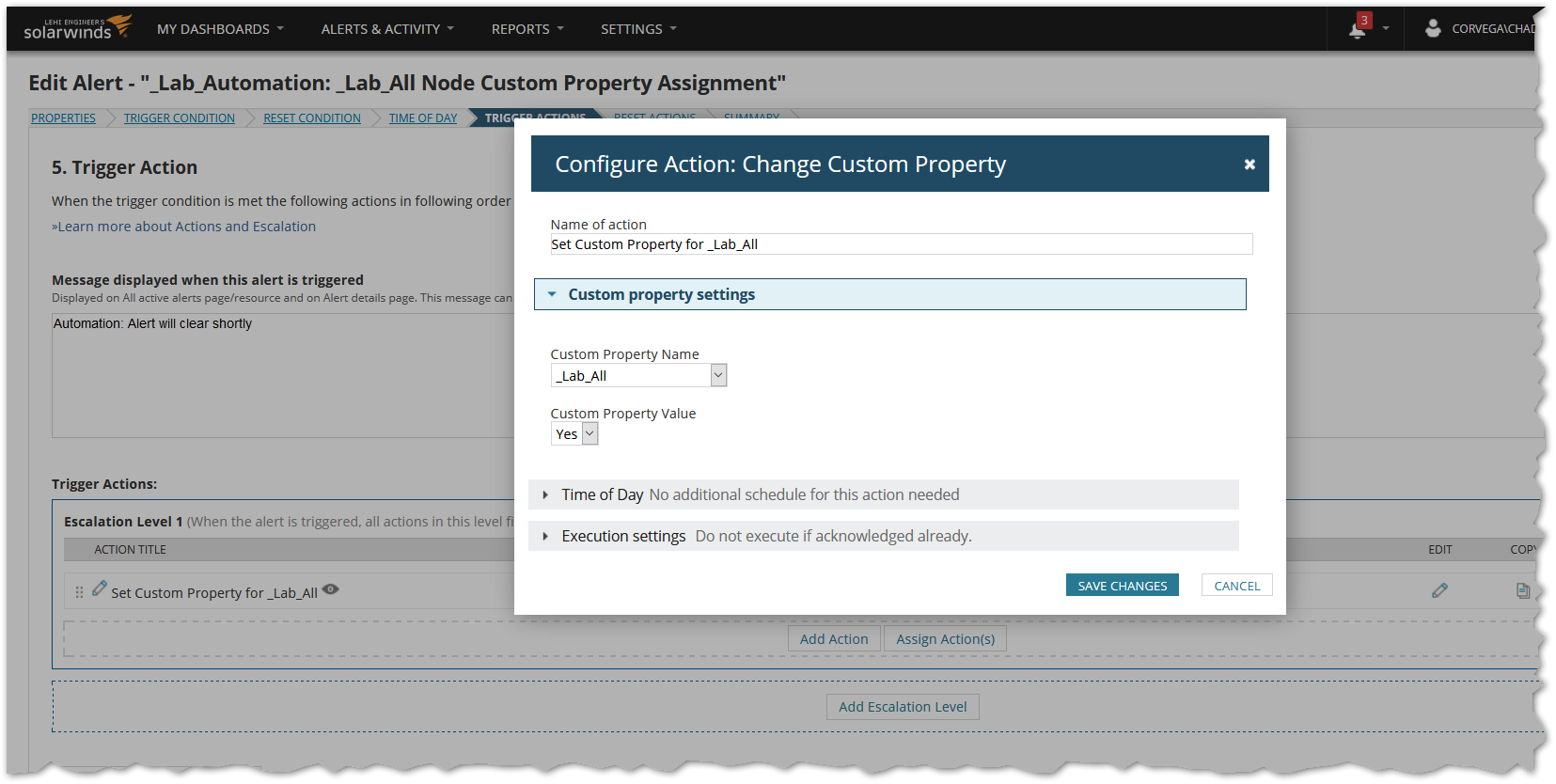
Task: Grab the drag handle of the action row
Action: point(79,592)
